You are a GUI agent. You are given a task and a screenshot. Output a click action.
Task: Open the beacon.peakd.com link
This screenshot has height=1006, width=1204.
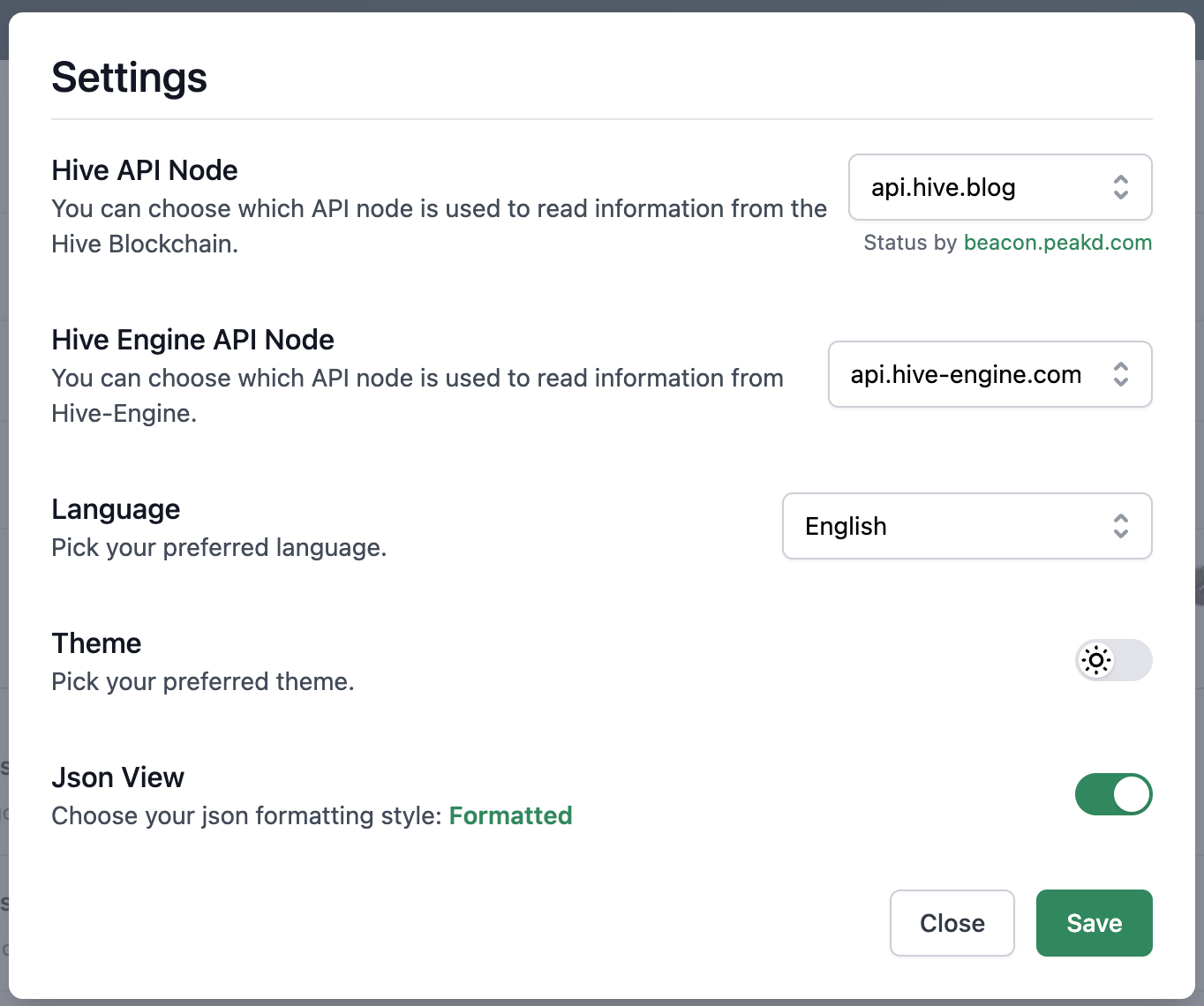tap(1057, 243)
